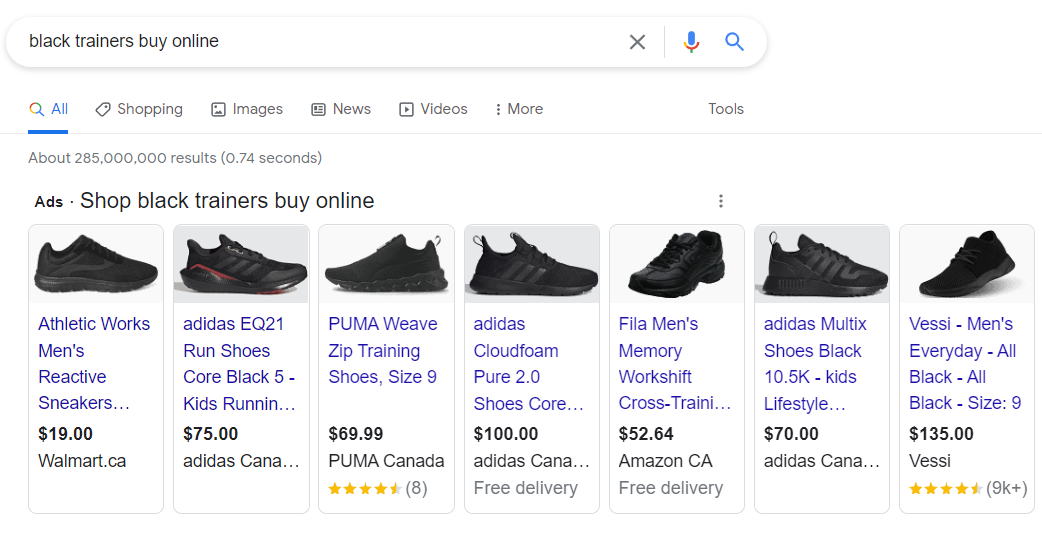
Task: Open adidas Cloudfoam Pure 2.0 listing
Action: 528,363
